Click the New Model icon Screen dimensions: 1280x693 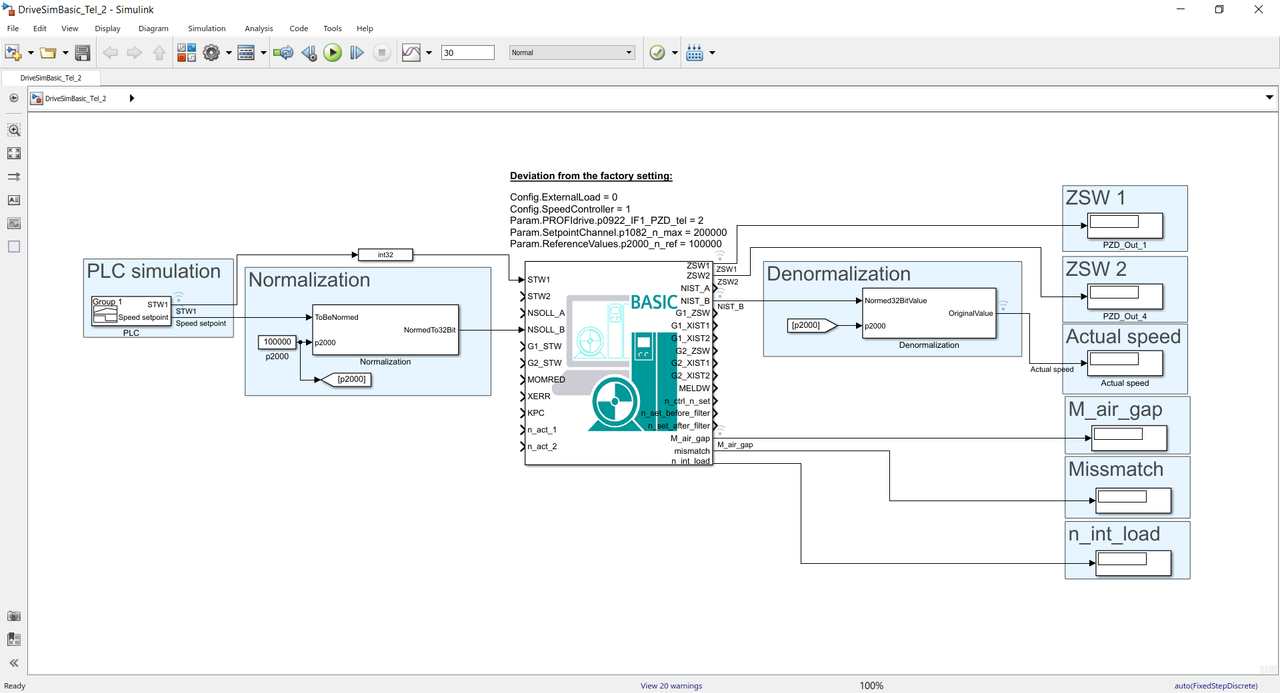click(13, 53)
